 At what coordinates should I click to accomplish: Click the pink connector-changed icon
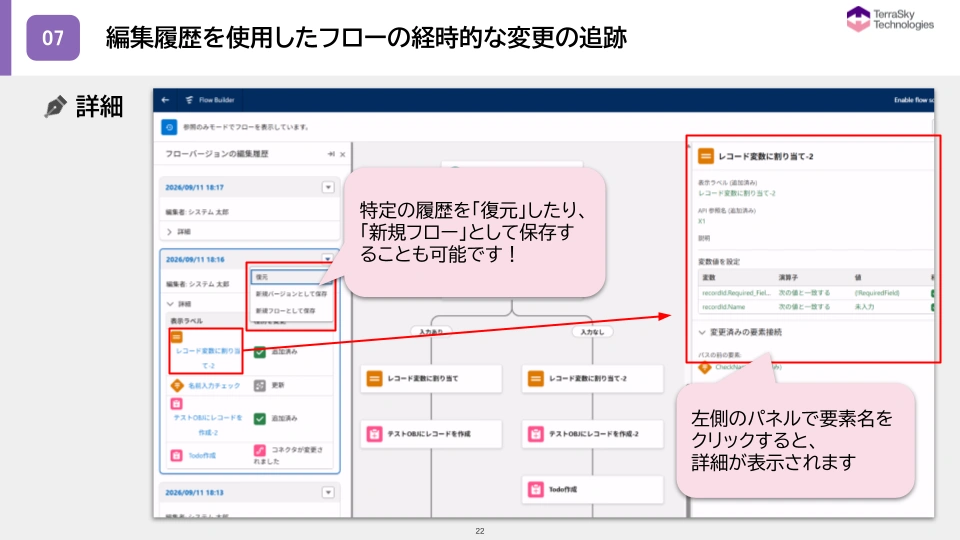pos(260,450)
